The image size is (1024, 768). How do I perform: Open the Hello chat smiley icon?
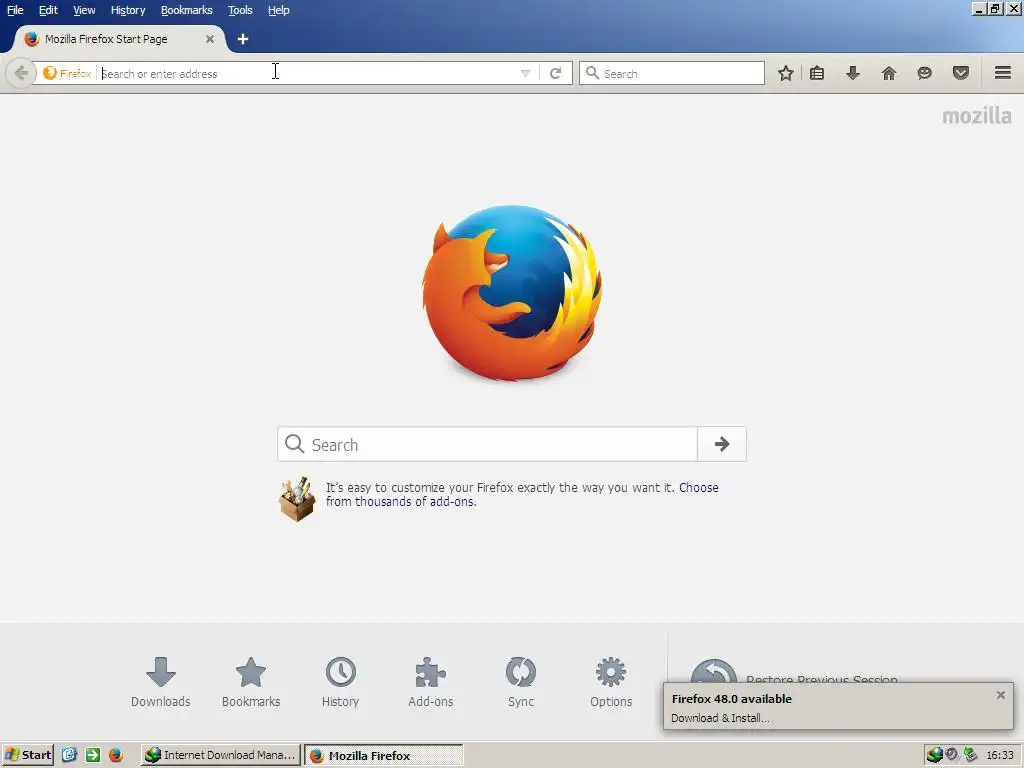click(924, 73)
